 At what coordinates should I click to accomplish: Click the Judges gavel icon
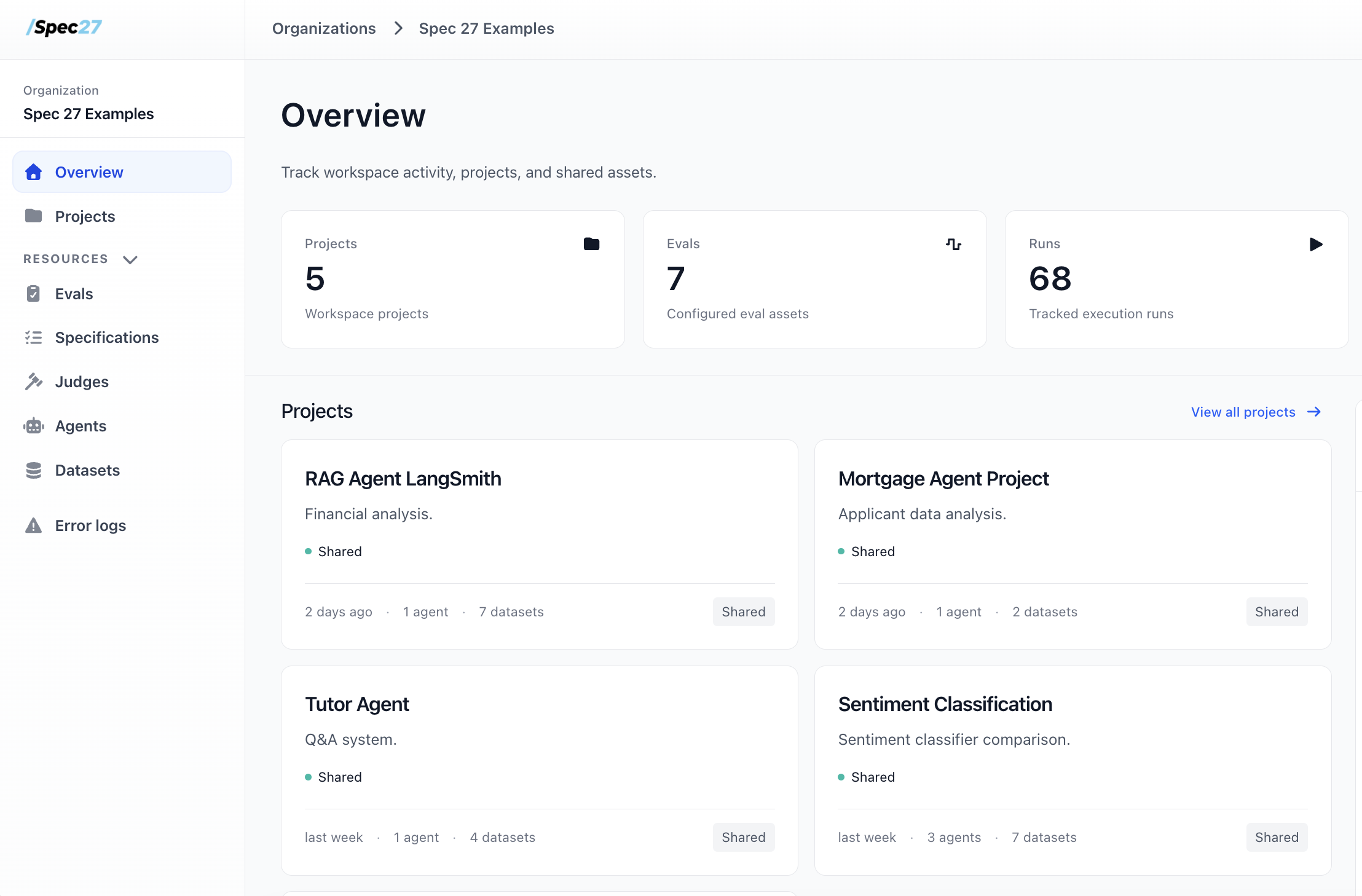point(34,382)
